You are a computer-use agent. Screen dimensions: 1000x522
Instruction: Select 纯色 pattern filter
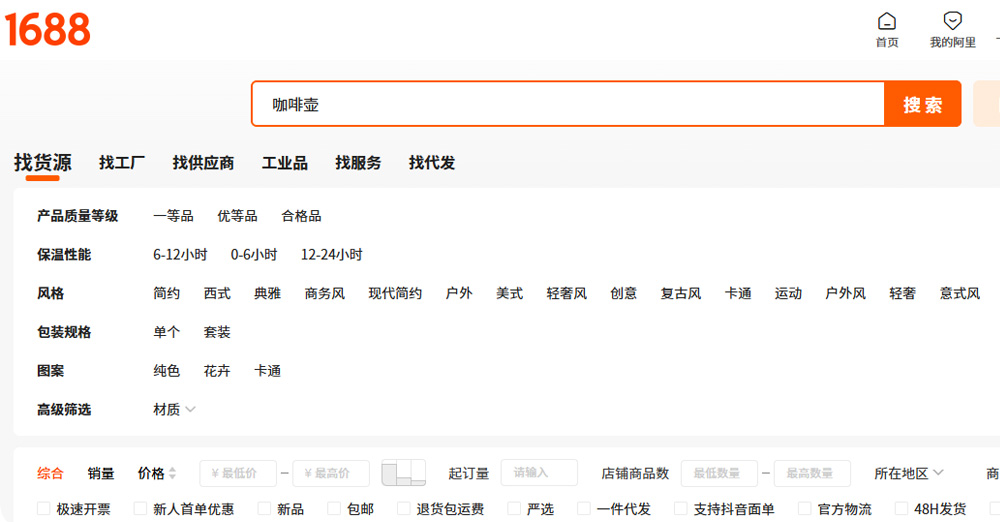(x=166, y=371)
